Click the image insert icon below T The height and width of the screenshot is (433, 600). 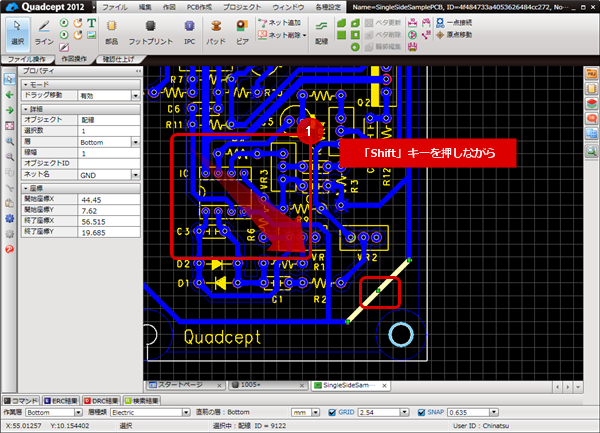(91, 35)
